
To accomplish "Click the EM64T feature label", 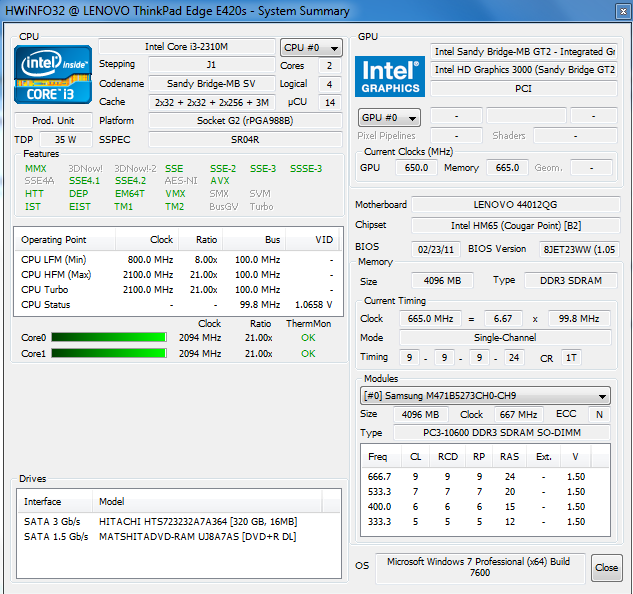I will coord(130,193).
